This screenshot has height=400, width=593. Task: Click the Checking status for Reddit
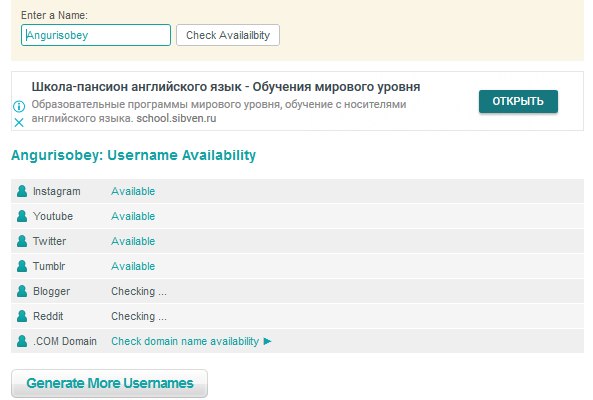tap(139, 316)
